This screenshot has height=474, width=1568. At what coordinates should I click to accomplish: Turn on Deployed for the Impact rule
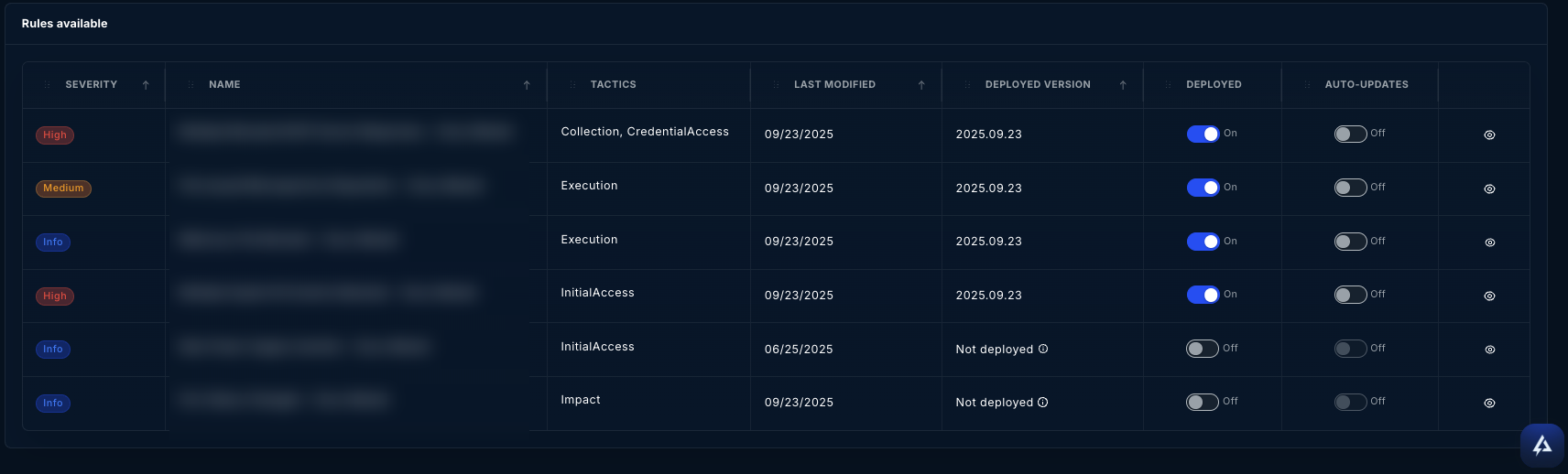pos(1203,402)
